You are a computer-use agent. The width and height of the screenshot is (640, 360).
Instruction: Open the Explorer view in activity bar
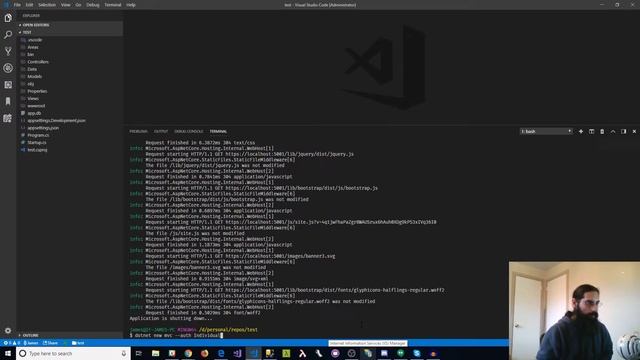coord(8,18)
